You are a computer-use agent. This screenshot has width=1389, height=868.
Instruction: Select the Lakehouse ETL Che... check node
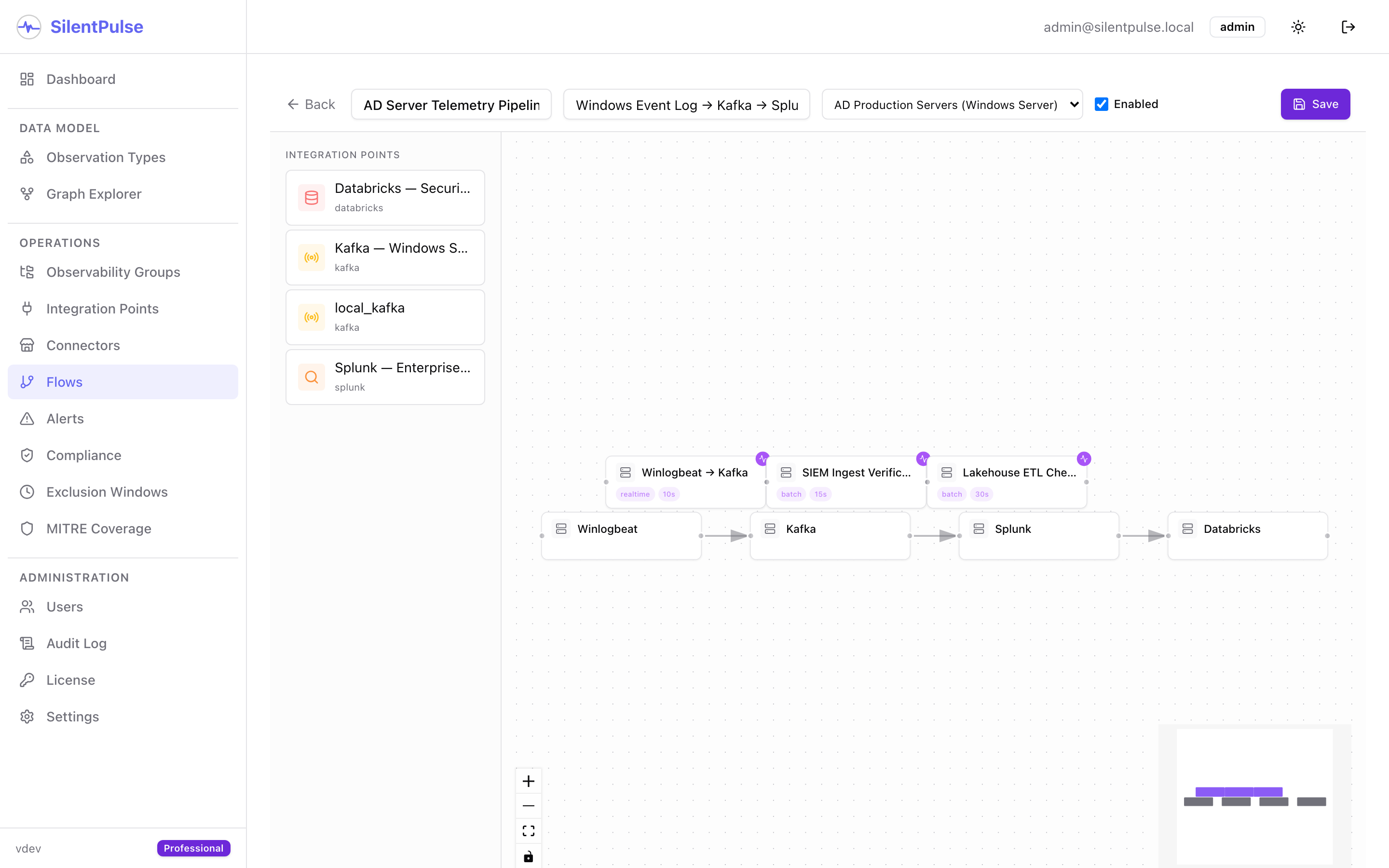tap(1007, 482)
